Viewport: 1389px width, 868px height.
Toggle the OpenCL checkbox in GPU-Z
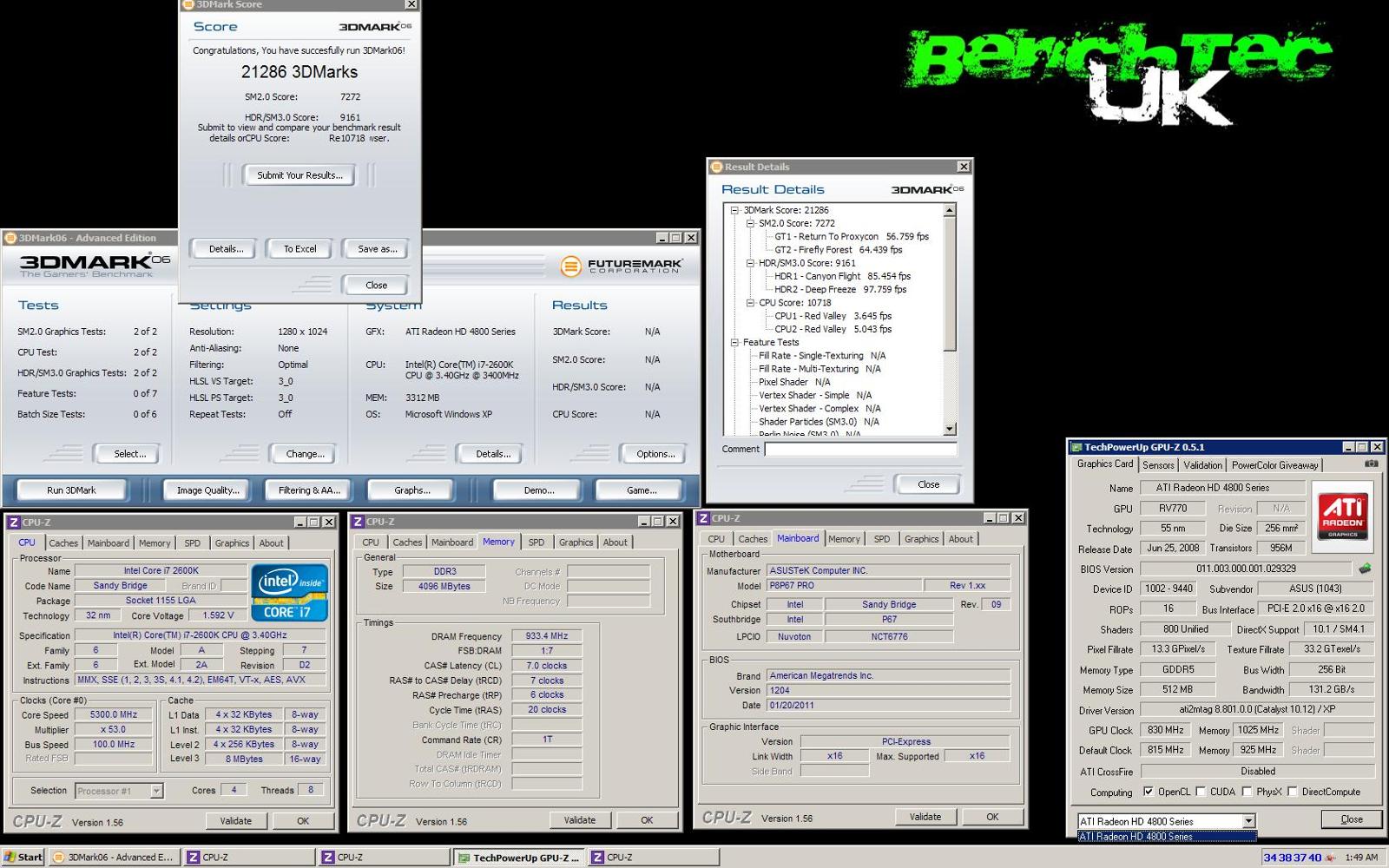point(1149,792)
